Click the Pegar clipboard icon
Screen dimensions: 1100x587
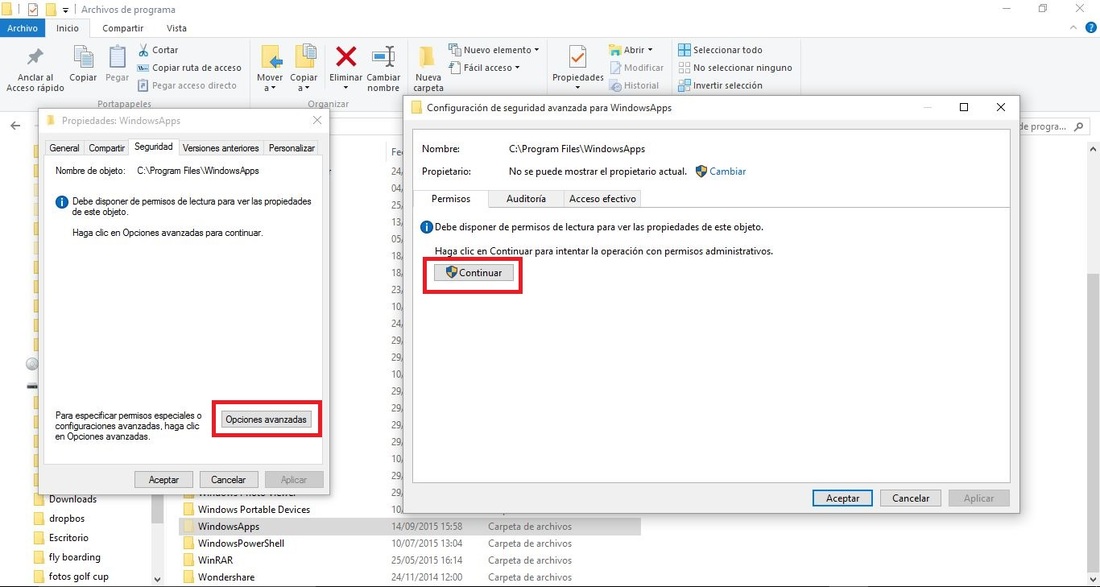tap(117, 58)
